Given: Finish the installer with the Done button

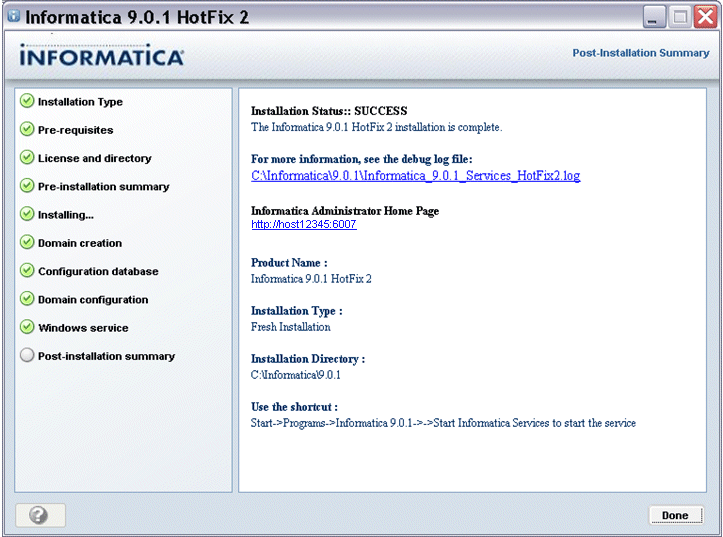Looking at the screenshot, I should (x=676, y=515).
